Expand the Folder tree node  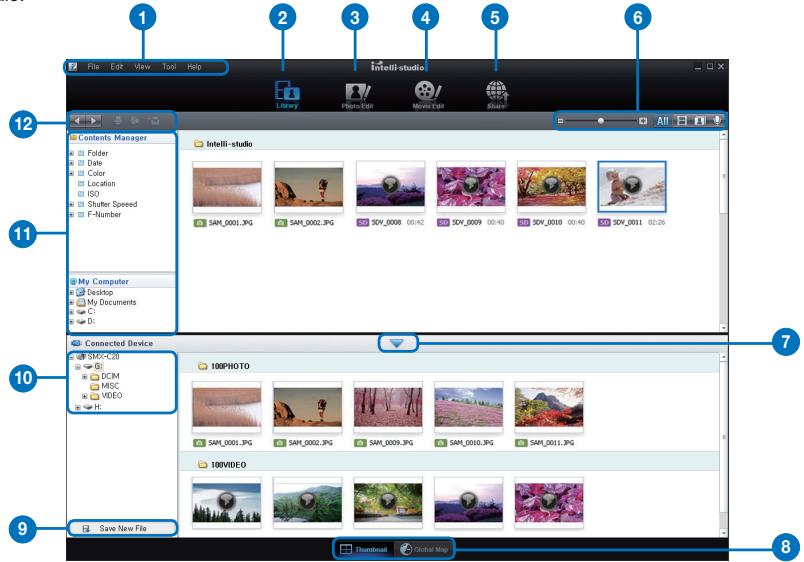click(72, 153)
